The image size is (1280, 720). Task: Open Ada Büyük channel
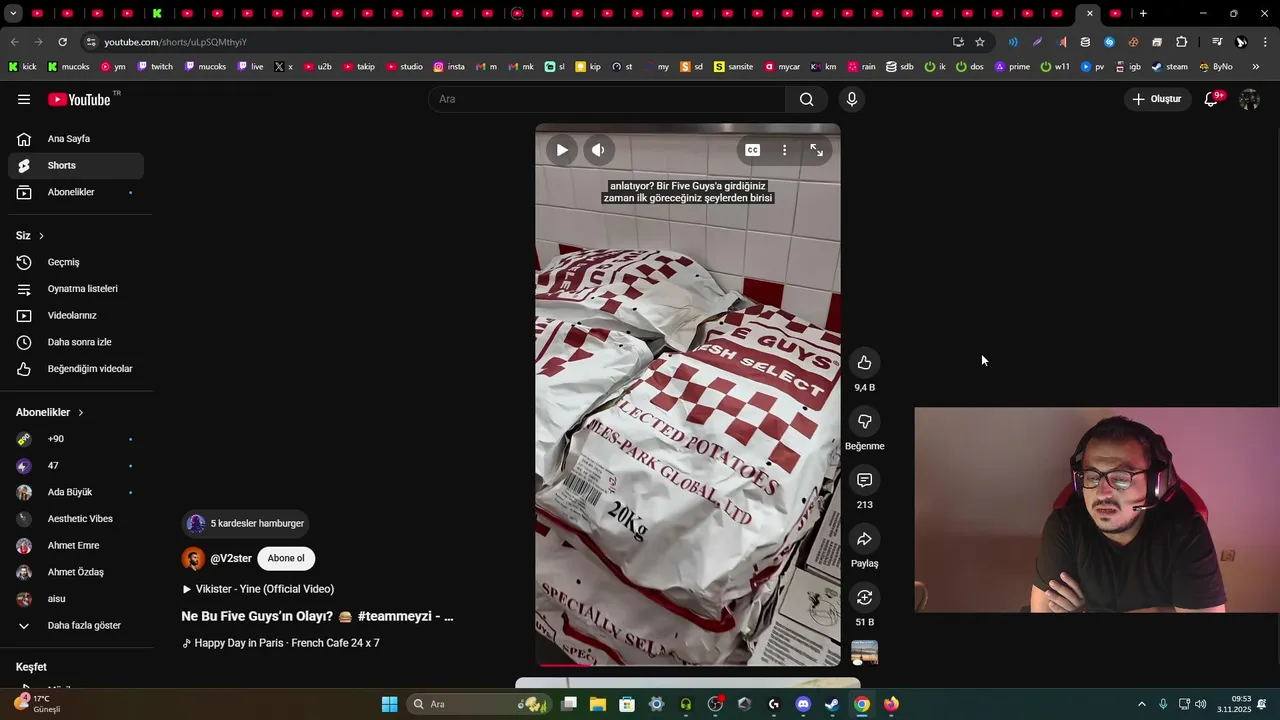click(x=76, y=492)
